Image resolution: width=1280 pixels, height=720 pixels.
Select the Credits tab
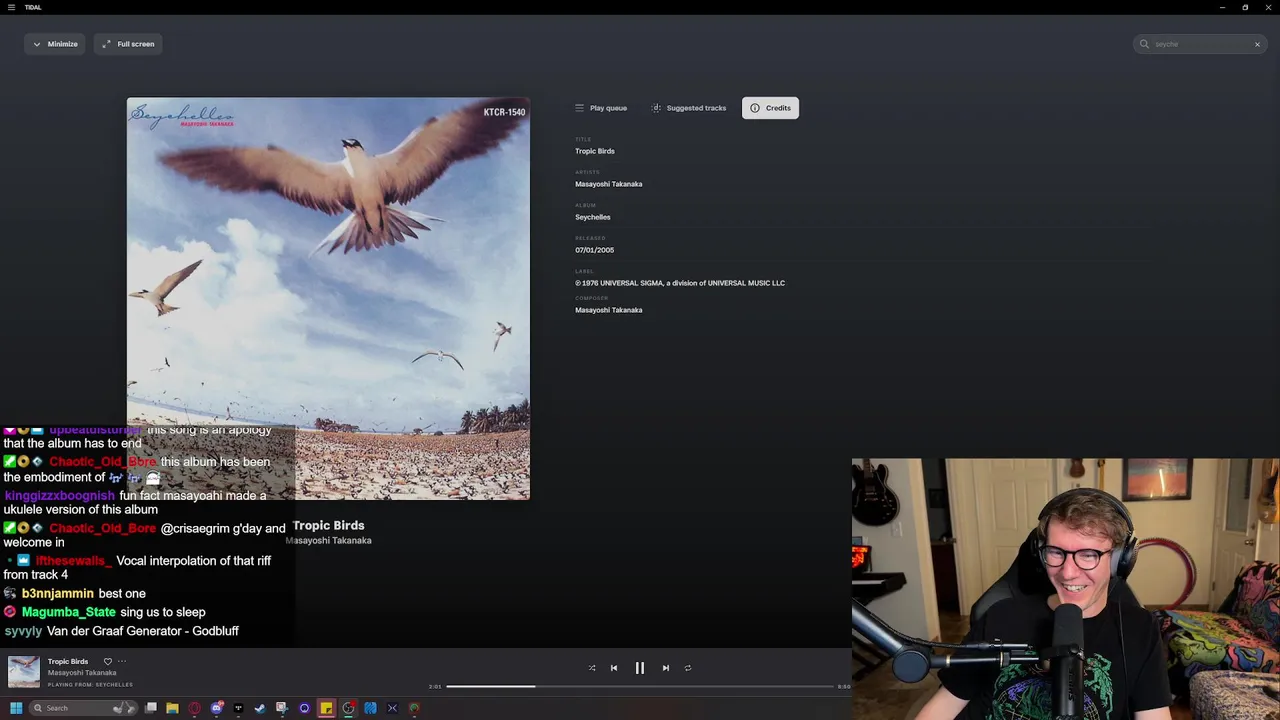tap(770, 108)
